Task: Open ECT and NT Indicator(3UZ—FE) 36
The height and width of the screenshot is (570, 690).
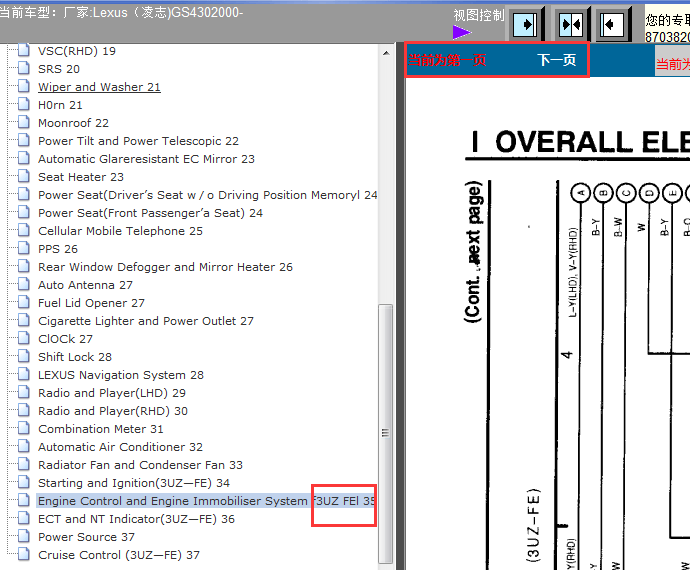Action: 136,519
